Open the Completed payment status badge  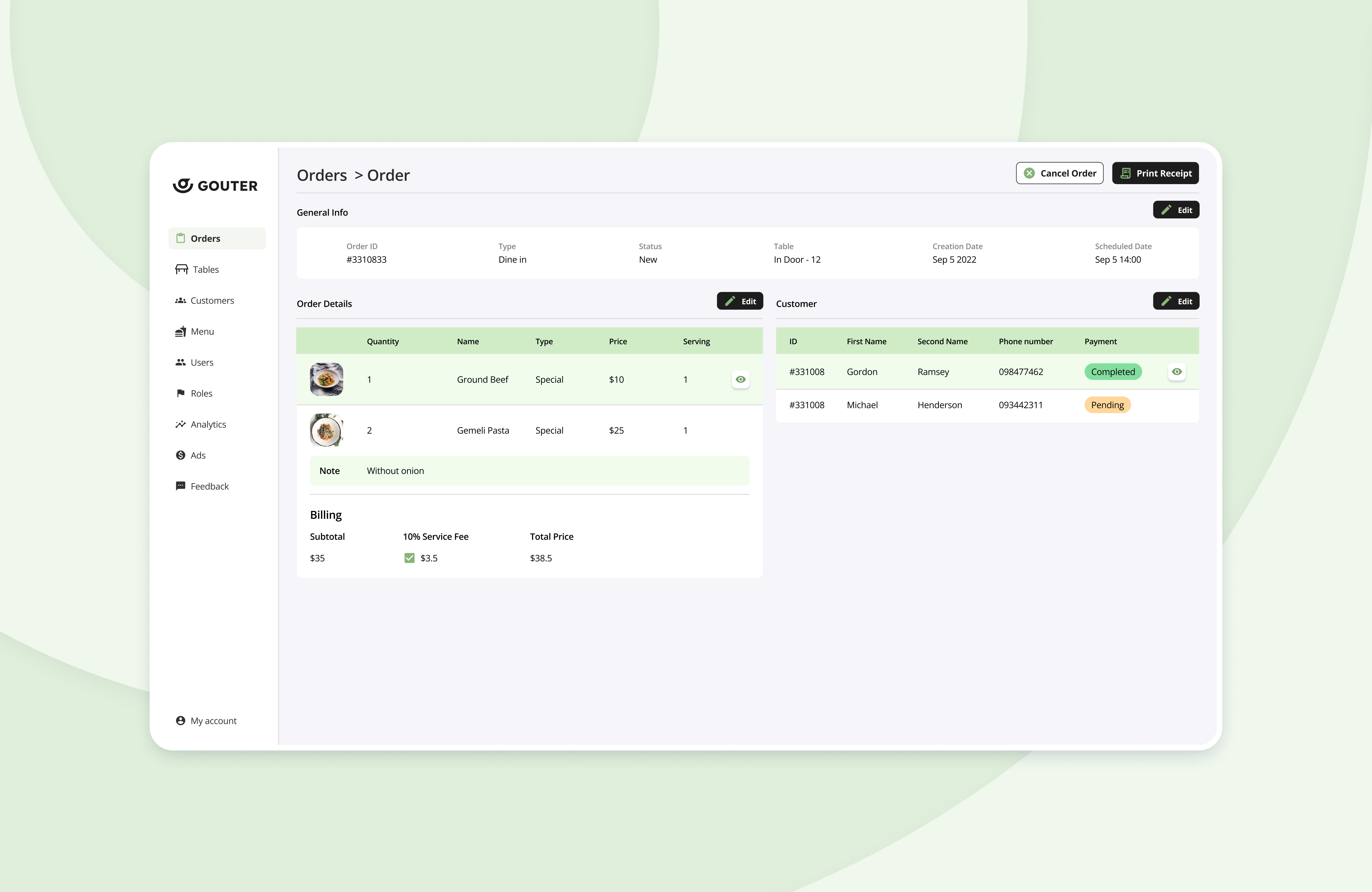click(1112, 371)
